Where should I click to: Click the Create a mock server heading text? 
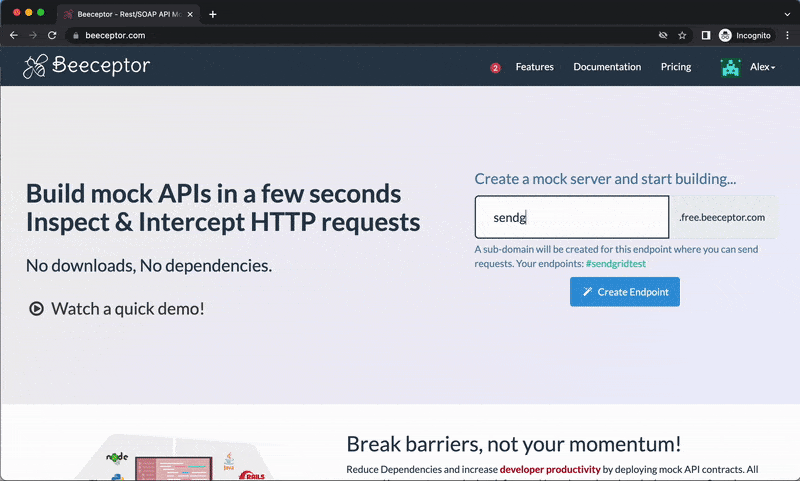[x=605, y=179]
